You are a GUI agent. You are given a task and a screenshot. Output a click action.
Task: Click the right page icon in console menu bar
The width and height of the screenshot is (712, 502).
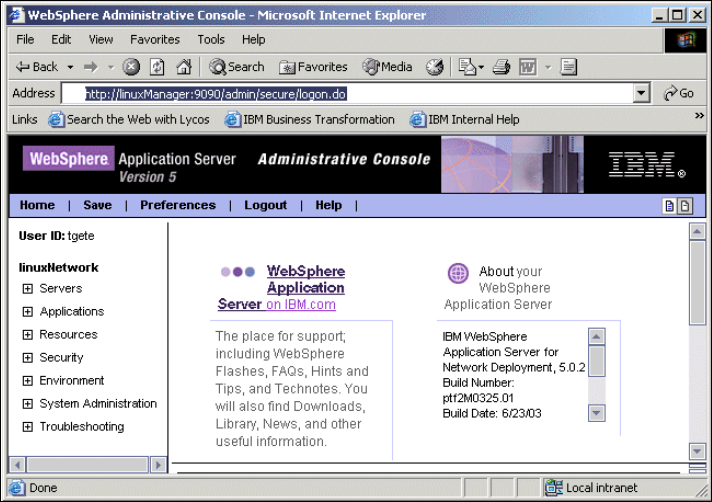click(x=685, y=206)
